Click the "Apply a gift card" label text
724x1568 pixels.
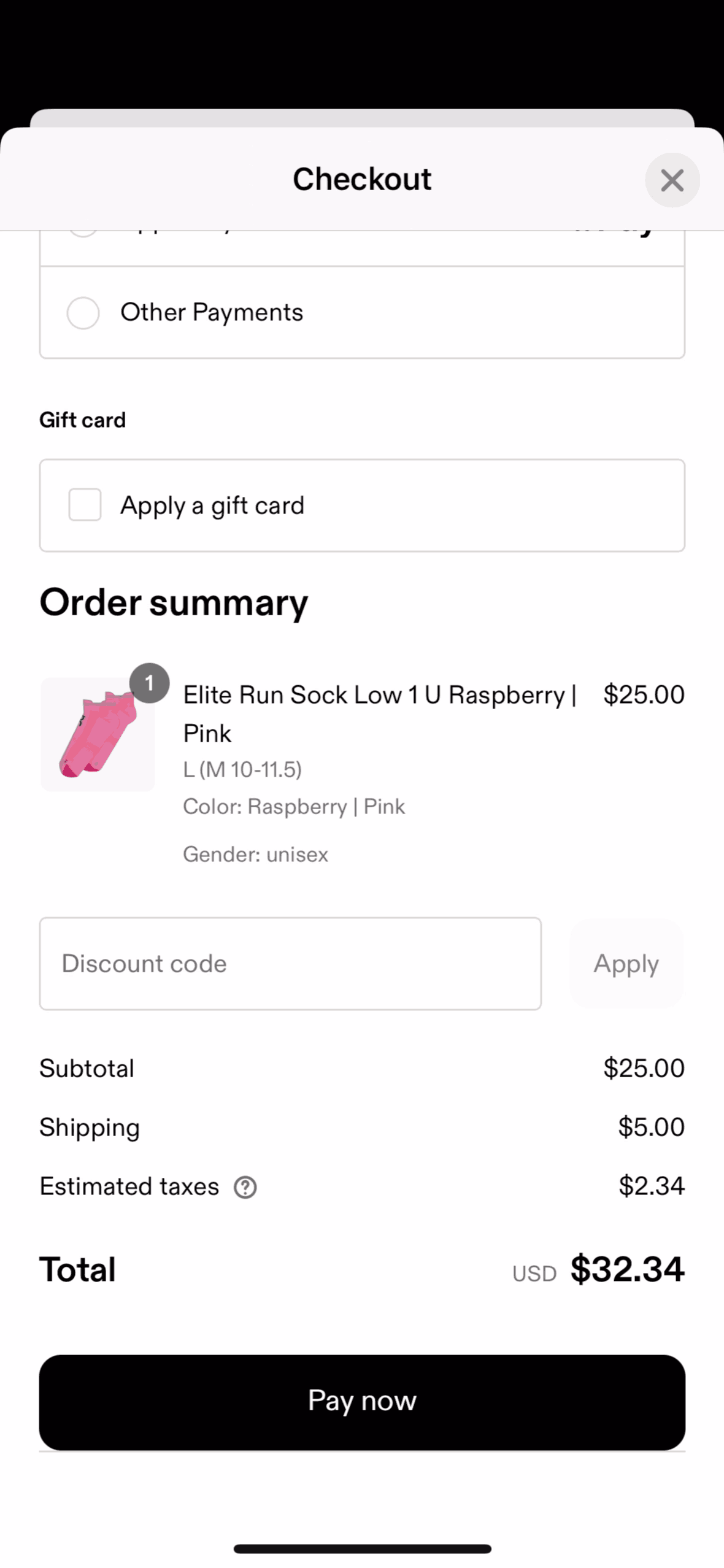point(212,505)
